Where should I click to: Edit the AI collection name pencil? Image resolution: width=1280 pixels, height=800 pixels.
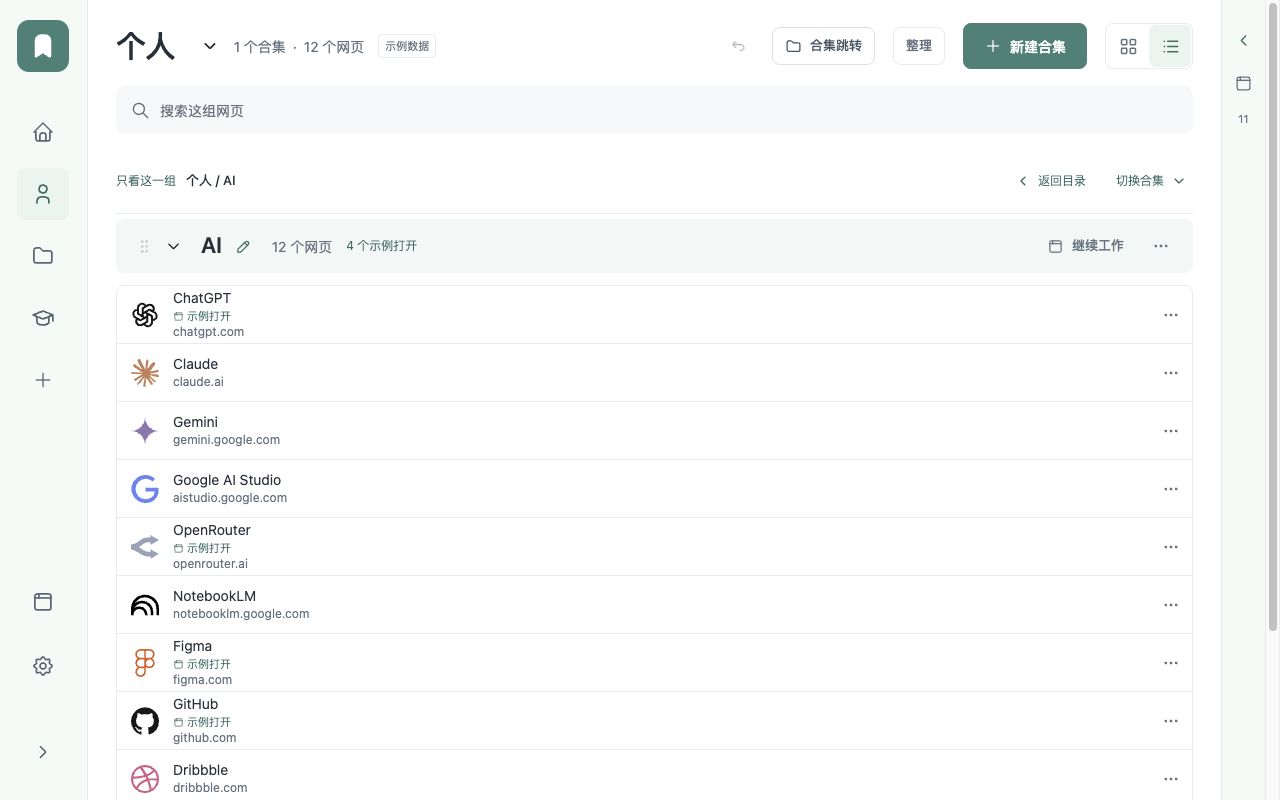tap(243, 246)
